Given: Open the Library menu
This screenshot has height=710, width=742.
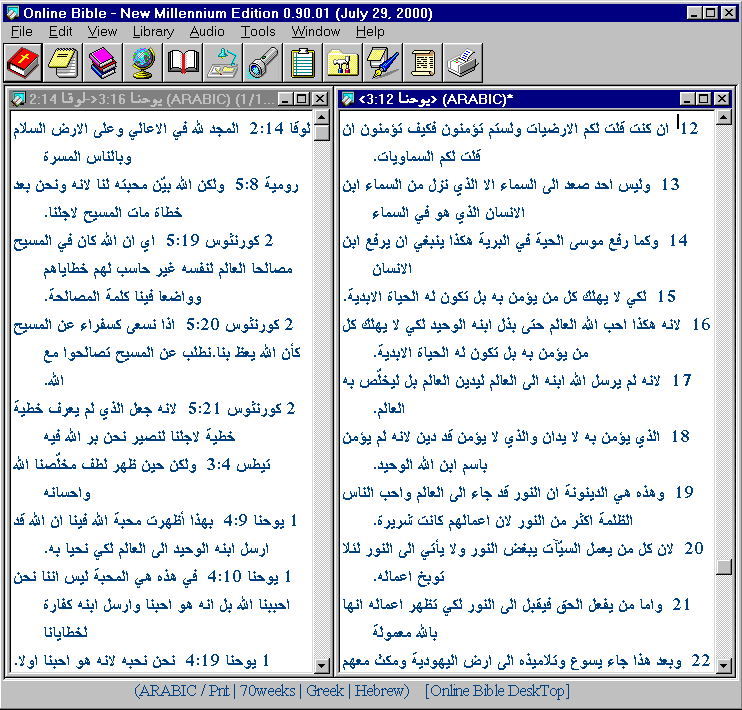Looking at the screenshot, I should click(152, 32).
